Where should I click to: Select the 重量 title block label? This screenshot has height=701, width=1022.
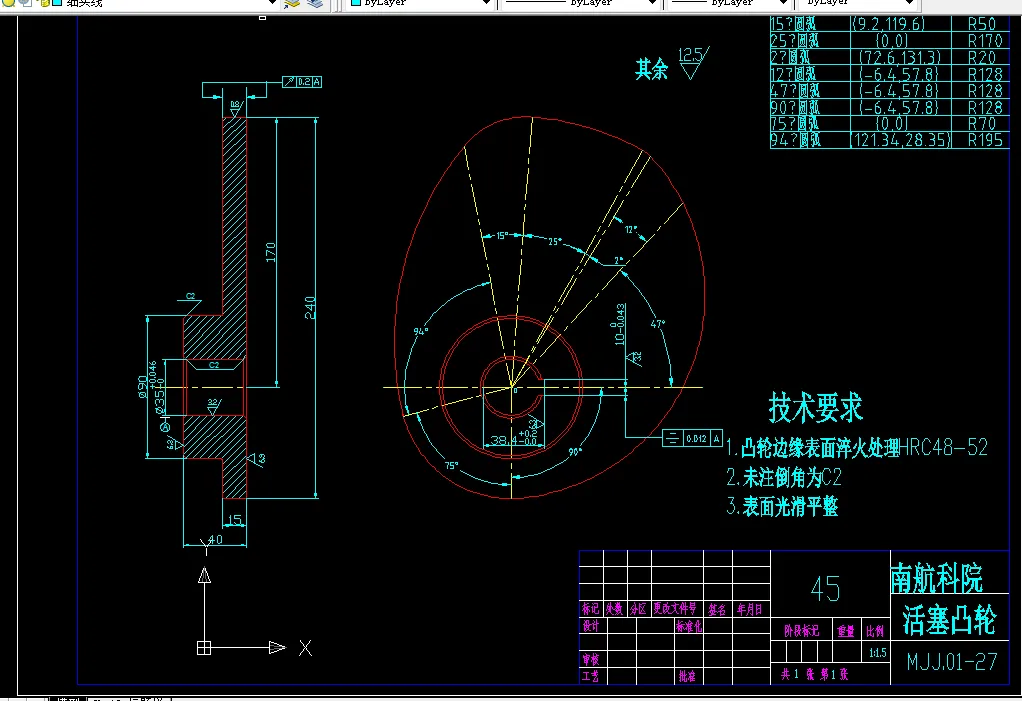click(846, 631)
